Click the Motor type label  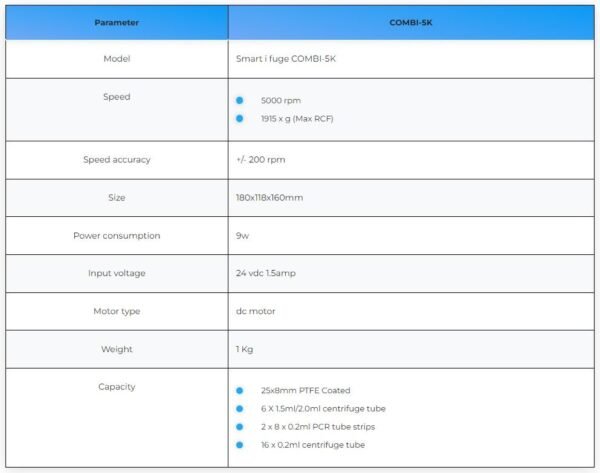[x=117, y=311]
